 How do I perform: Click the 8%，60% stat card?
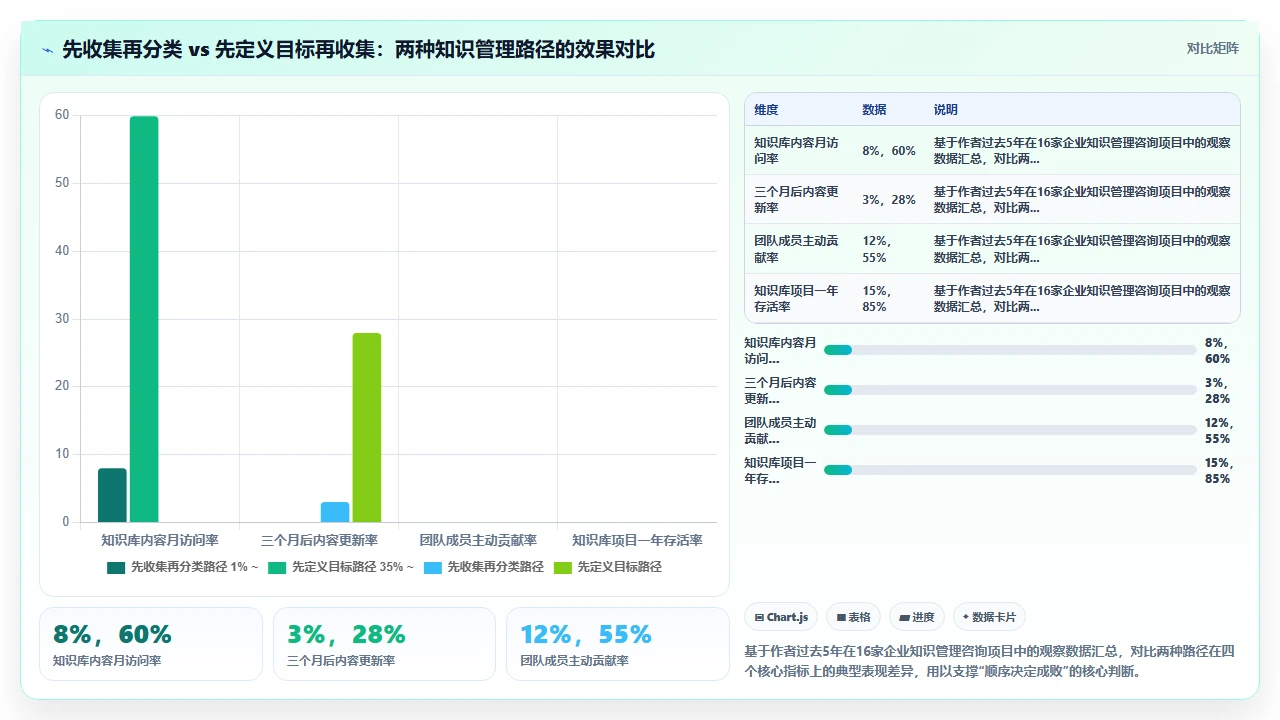[x=151, y=644]
